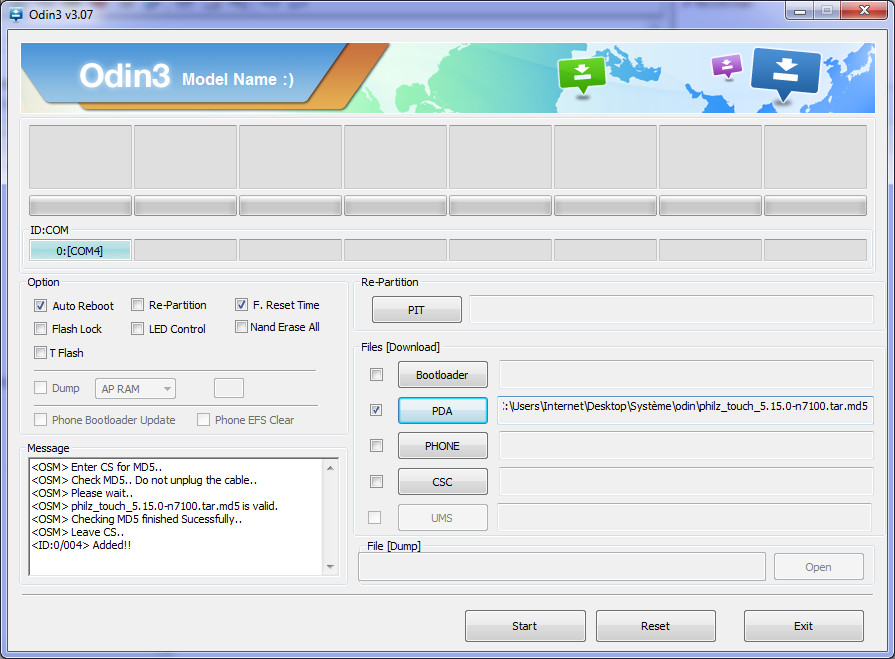Toggle Phone EFS Clear checkbox
Viewport: 895px width, 659px height.
coord(203,419)
